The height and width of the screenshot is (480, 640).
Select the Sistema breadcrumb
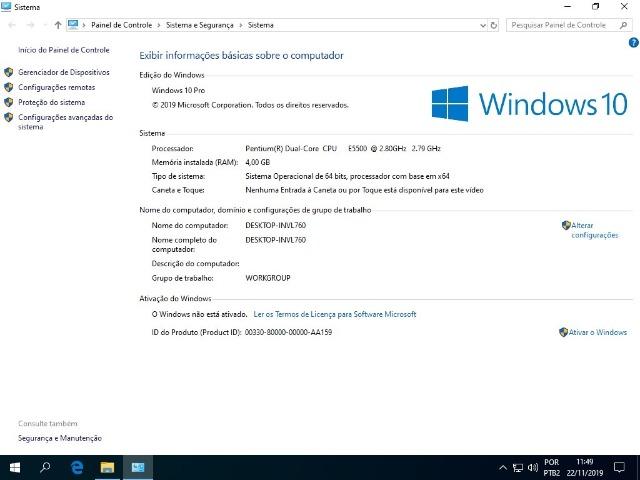260,25
